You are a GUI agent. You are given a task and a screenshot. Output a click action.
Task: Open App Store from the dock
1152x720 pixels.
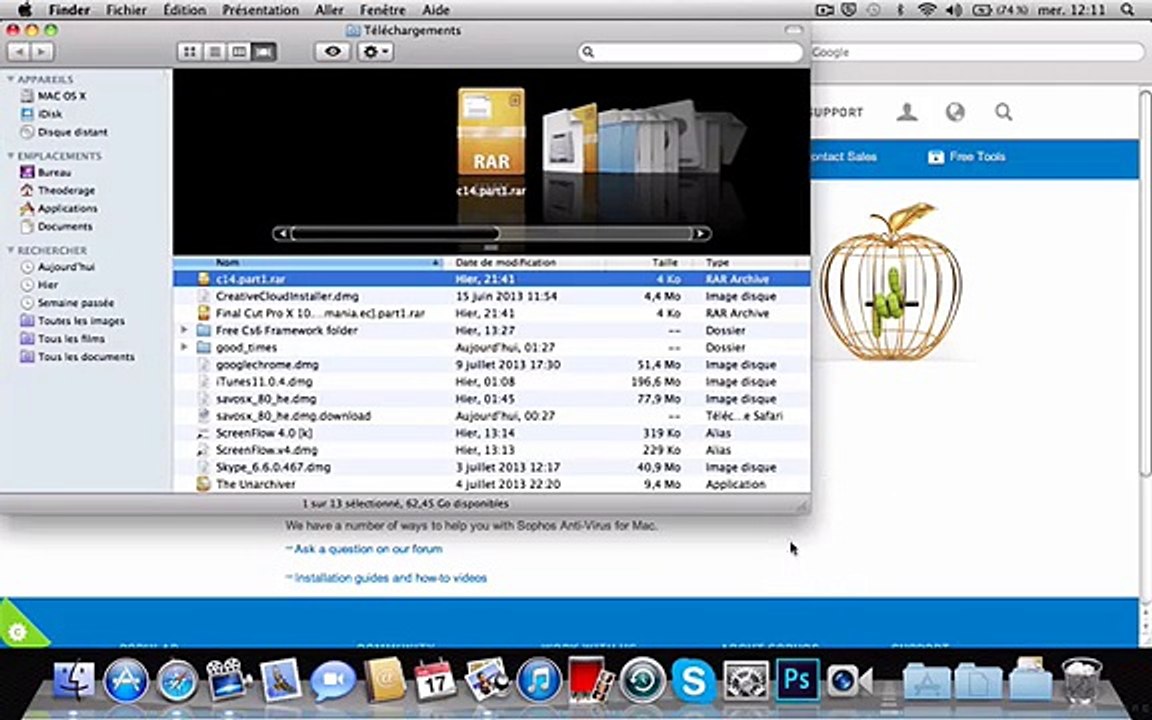(126, 680)
